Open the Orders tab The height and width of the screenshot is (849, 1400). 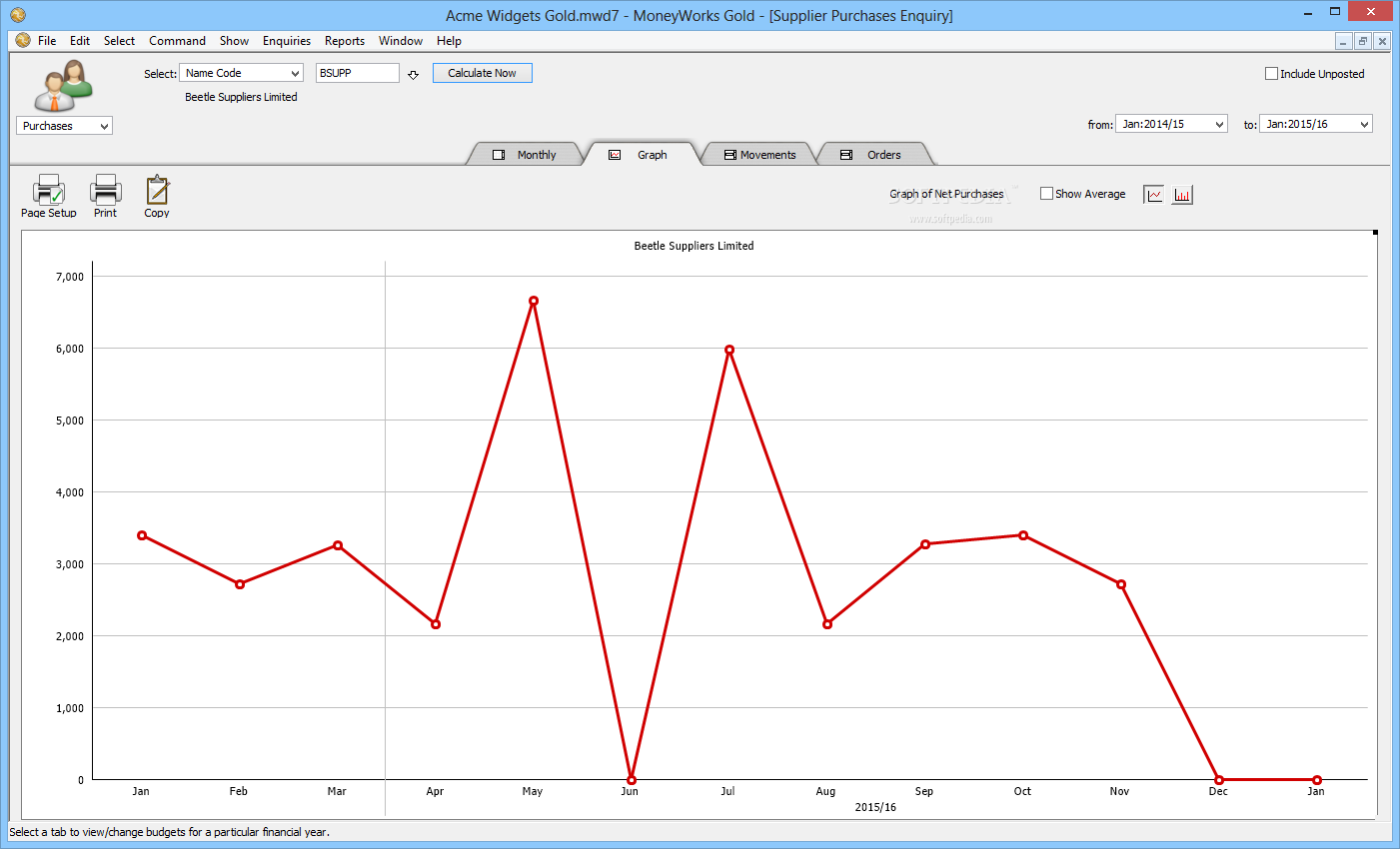coord(874,155)
